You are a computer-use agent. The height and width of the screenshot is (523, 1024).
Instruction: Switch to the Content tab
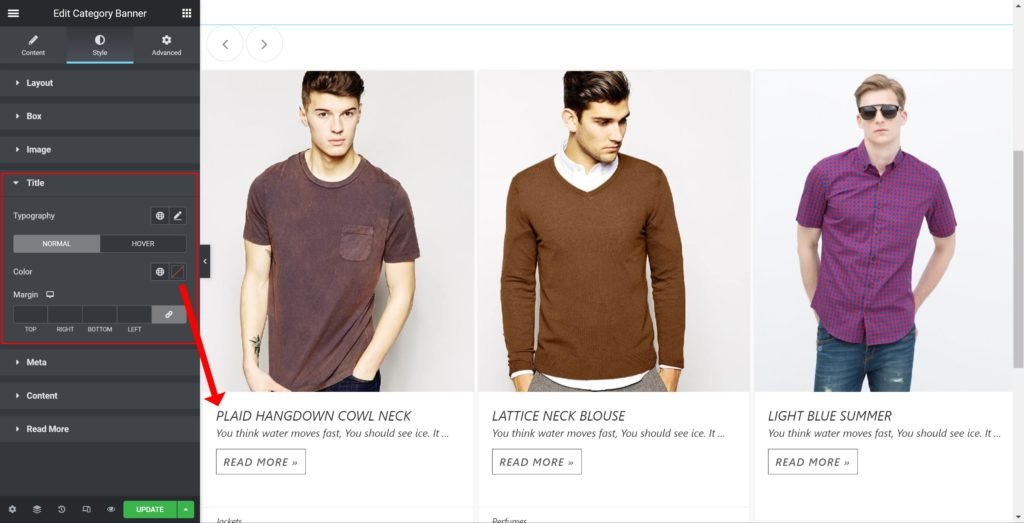tap(33, 45)
